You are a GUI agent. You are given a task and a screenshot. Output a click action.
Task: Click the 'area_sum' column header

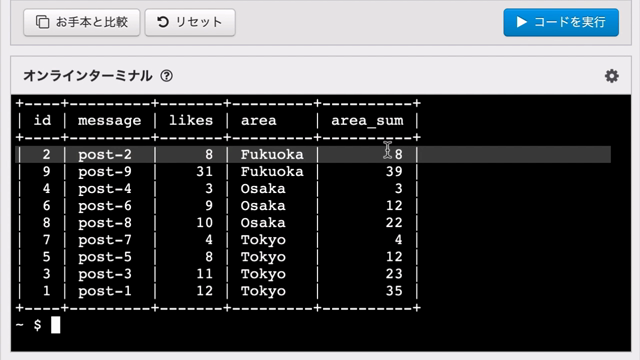coord(367,121)
